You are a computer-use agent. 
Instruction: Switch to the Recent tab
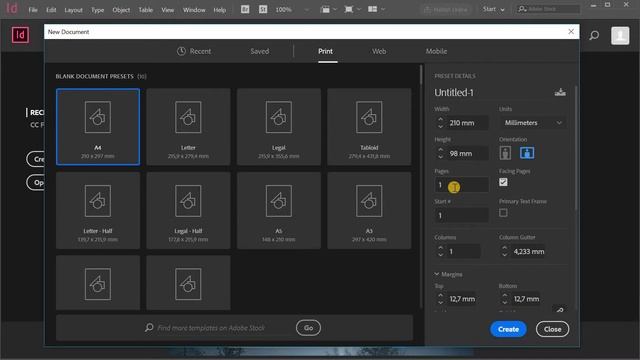click(x=194, y=51)
